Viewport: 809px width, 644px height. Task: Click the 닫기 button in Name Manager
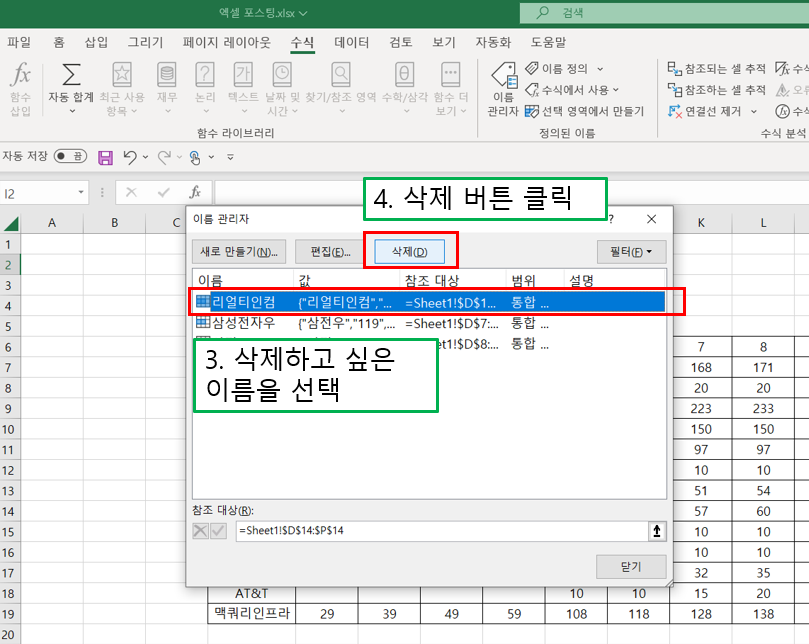tap(631, 567)
